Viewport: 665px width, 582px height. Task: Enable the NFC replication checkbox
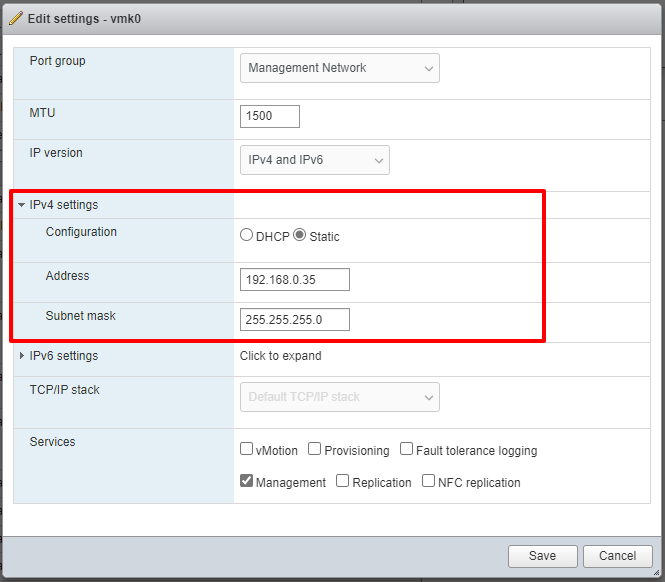pyautogui.click(x=429, y=481)
